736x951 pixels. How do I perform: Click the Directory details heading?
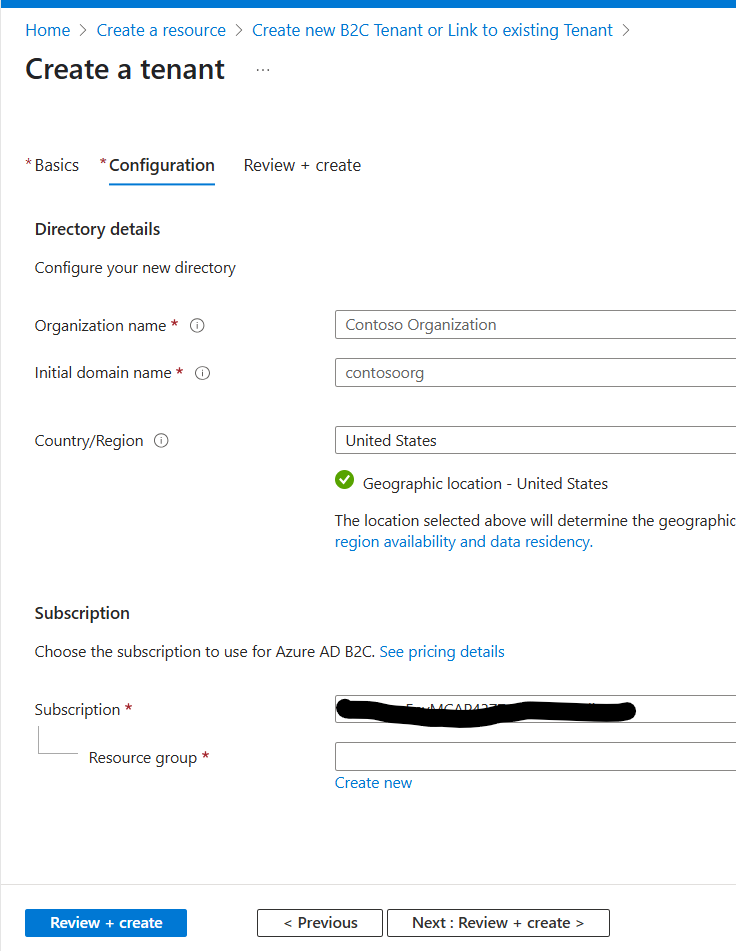pyautogui.click(x=98, y=229)
